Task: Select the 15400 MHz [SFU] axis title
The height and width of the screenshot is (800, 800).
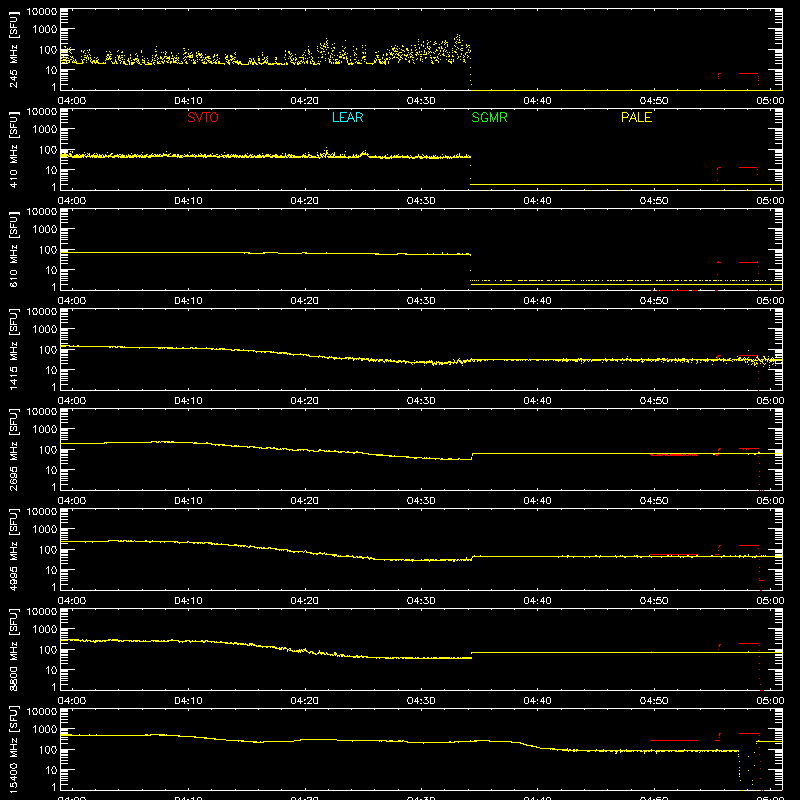Action: click(x=13, y=749)
